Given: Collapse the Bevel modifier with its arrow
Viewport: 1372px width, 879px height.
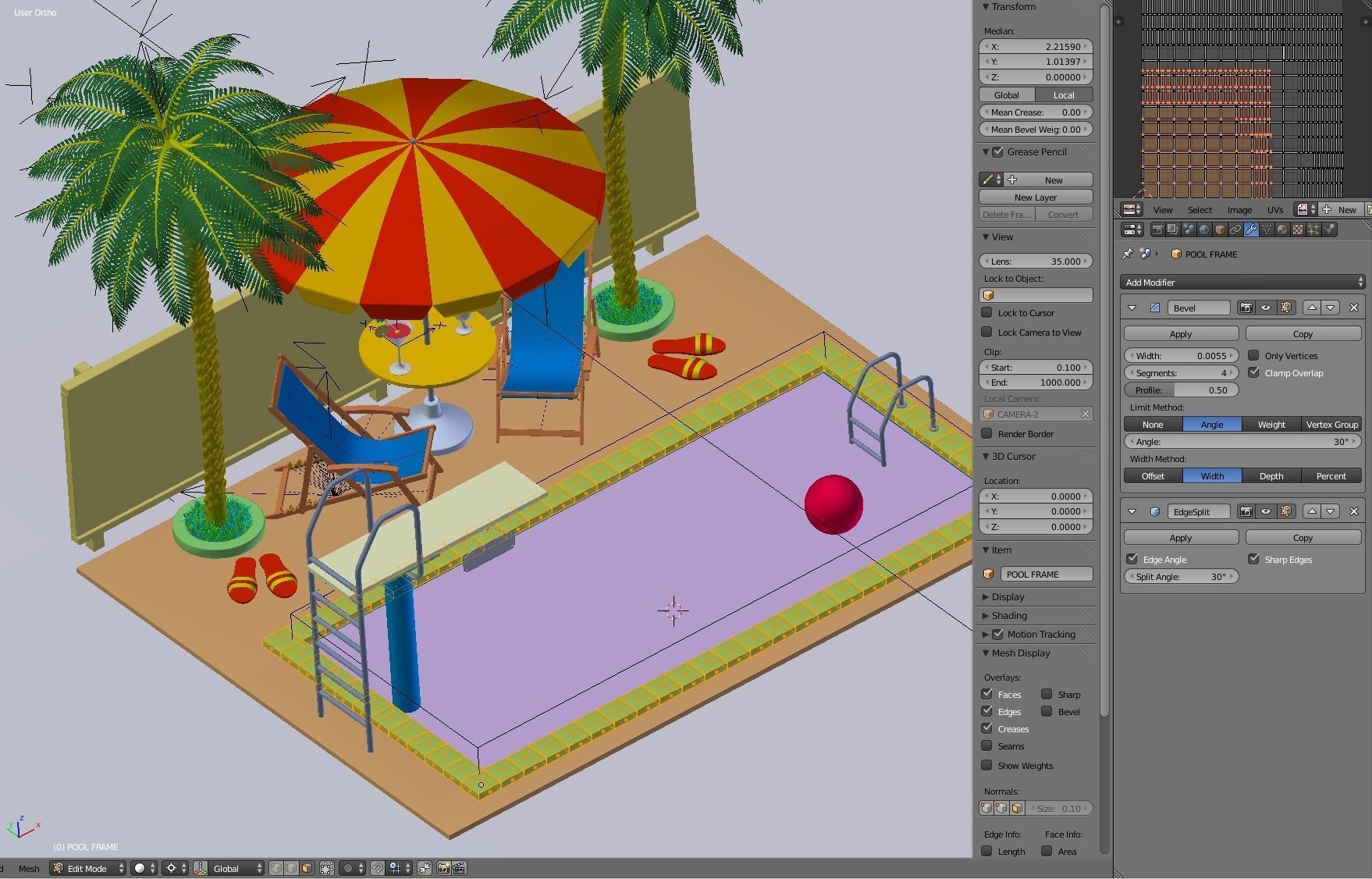Looking at the screenshot, I should click(1133, 308).
